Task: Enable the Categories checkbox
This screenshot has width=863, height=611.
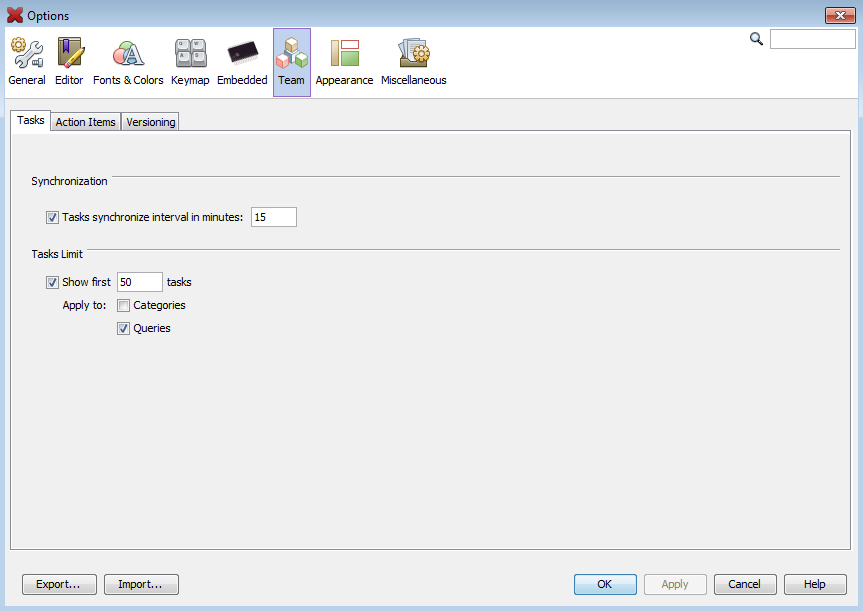Action: 124,305
